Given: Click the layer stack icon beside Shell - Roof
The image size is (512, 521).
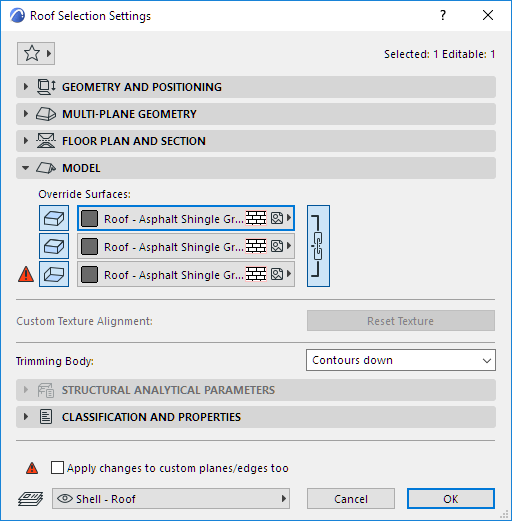Looking at the screenshot, I should click(30, 499).
